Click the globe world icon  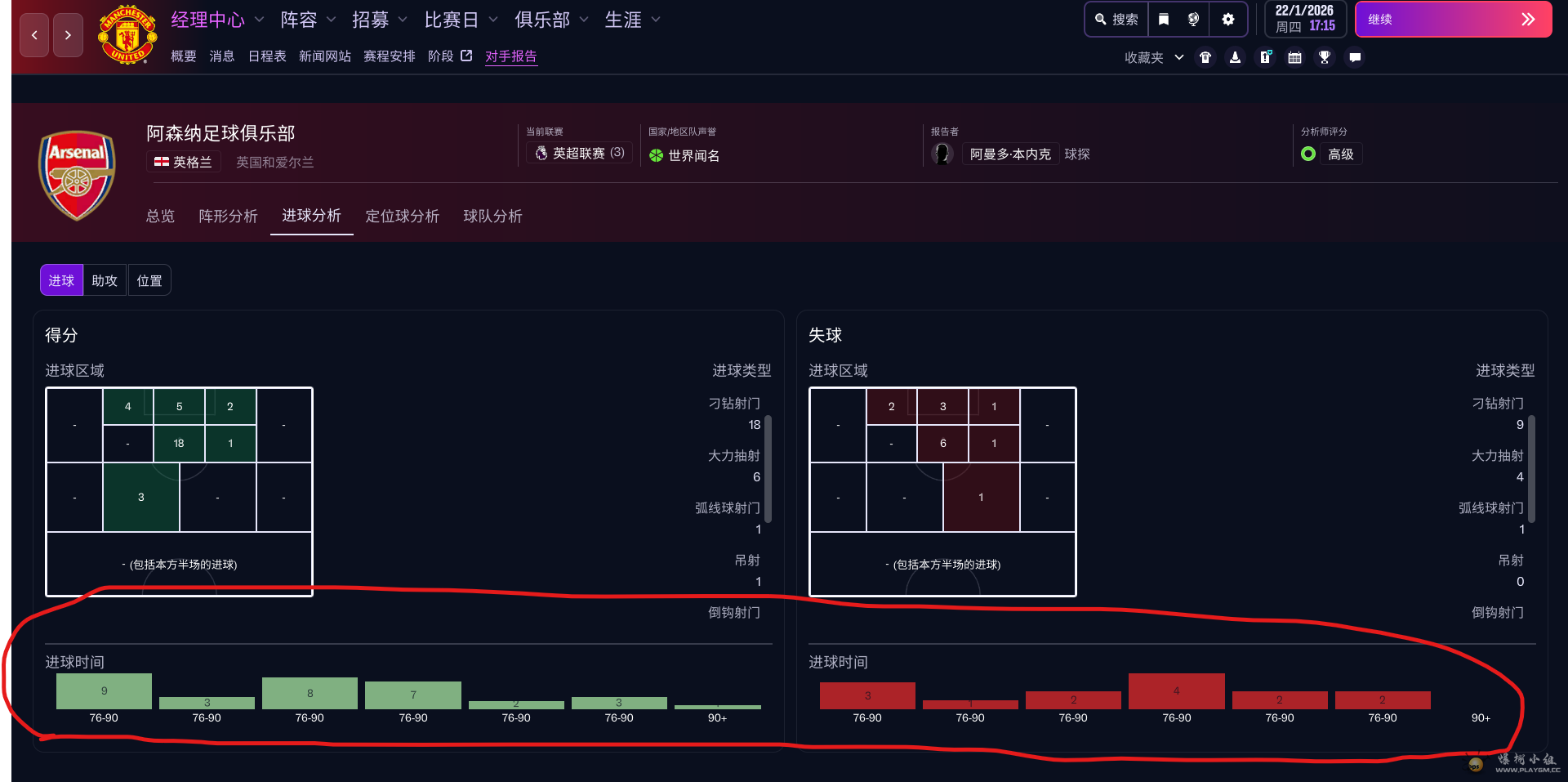[x=1193, y=20]
